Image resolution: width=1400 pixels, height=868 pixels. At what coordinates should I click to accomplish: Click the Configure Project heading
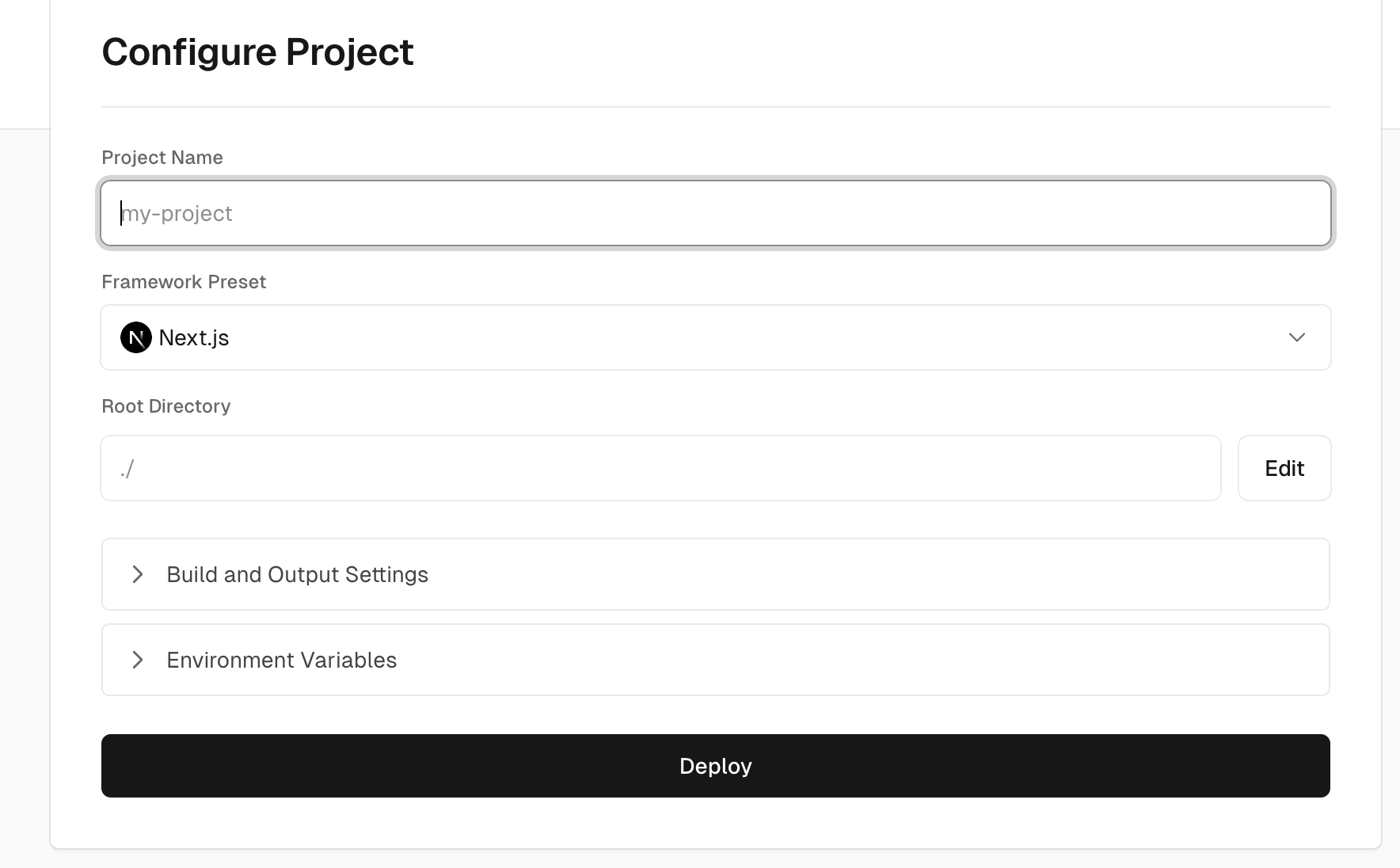257,52
